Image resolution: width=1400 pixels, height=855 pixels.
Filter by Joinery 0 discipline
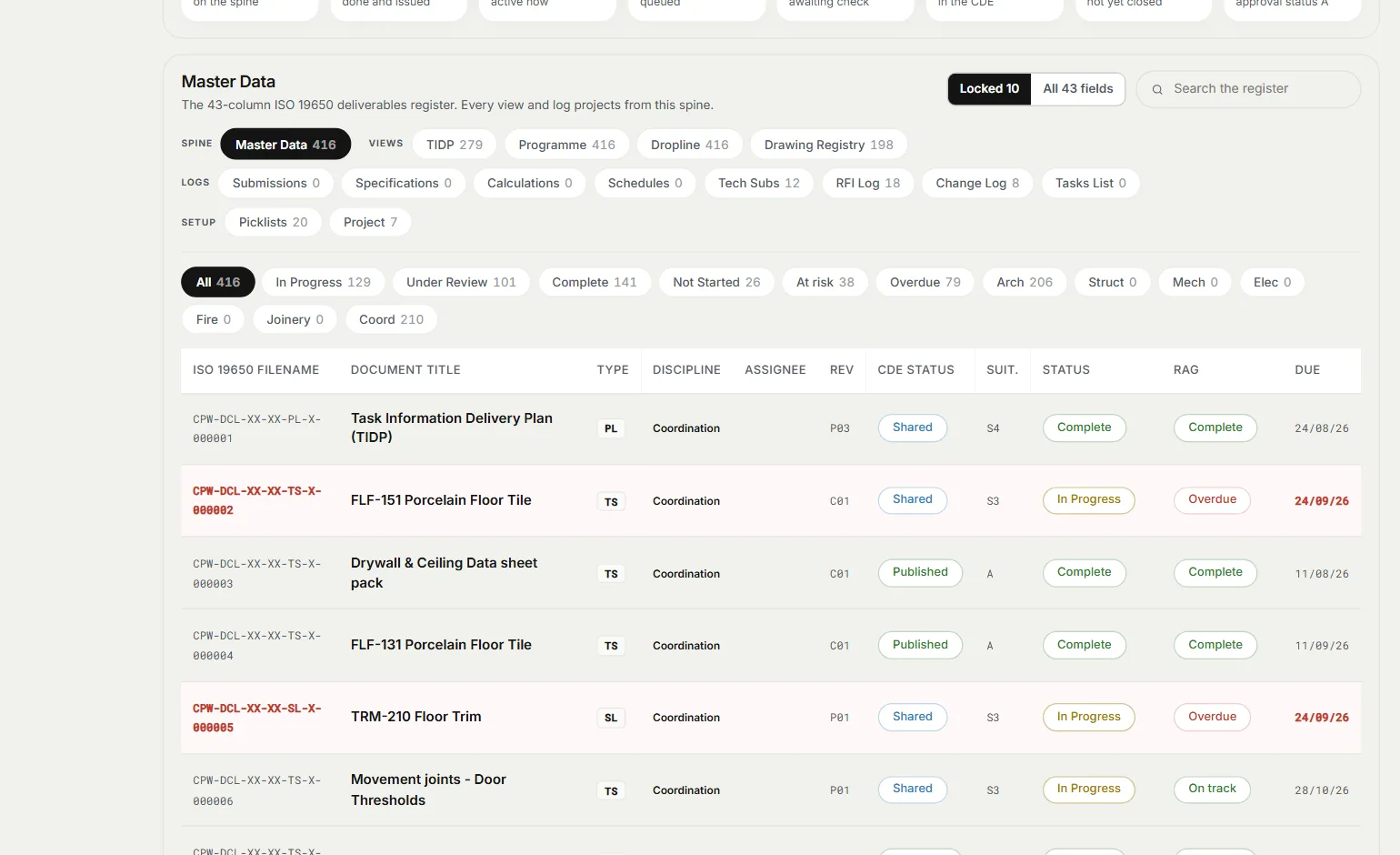click(x=295, y=319)
